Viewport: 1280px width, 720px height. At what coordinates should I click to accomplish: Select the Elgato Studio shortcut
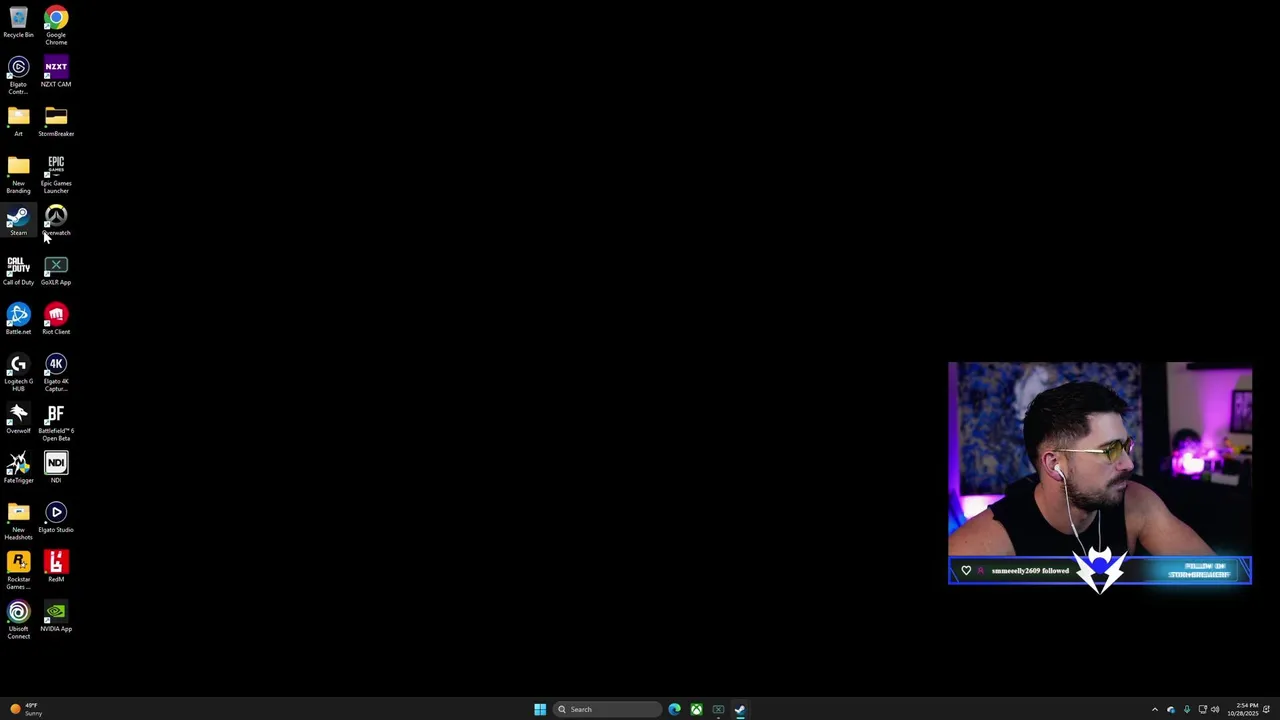[x=56, y=517]
